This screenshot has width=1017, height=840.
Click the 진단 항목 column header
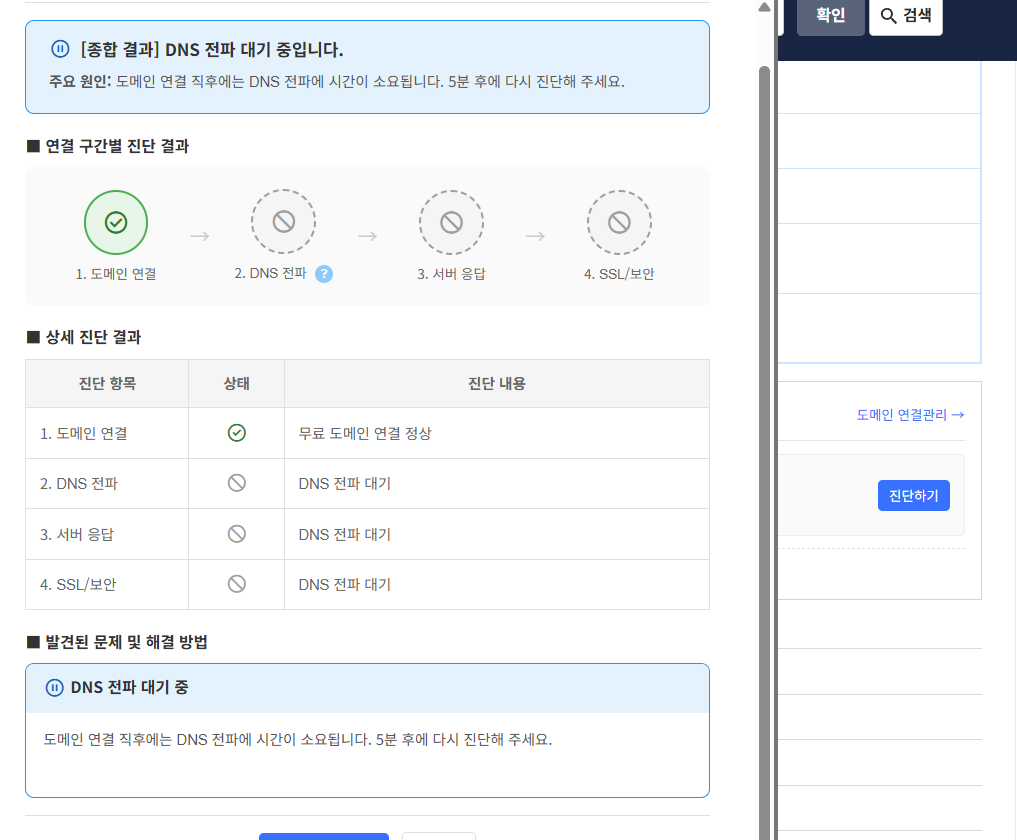[107, 383]
